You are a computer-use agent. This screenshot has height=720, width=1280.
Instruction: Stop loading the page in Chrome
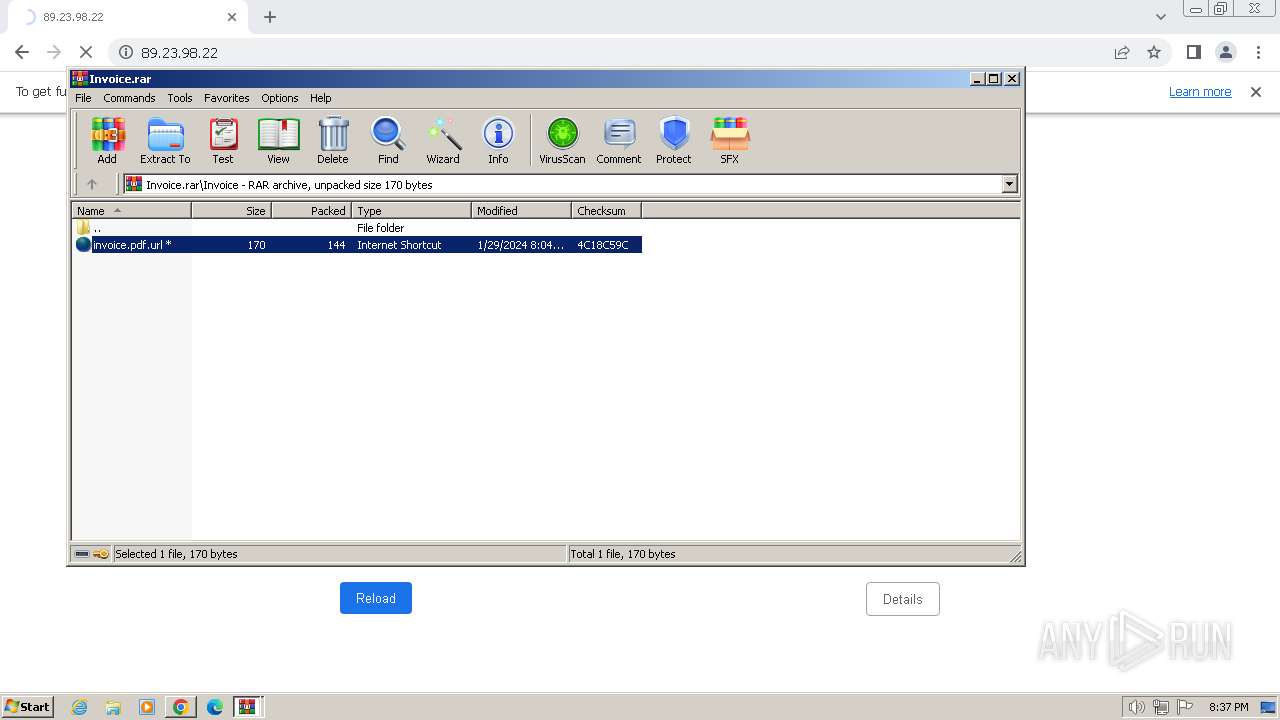86,52
